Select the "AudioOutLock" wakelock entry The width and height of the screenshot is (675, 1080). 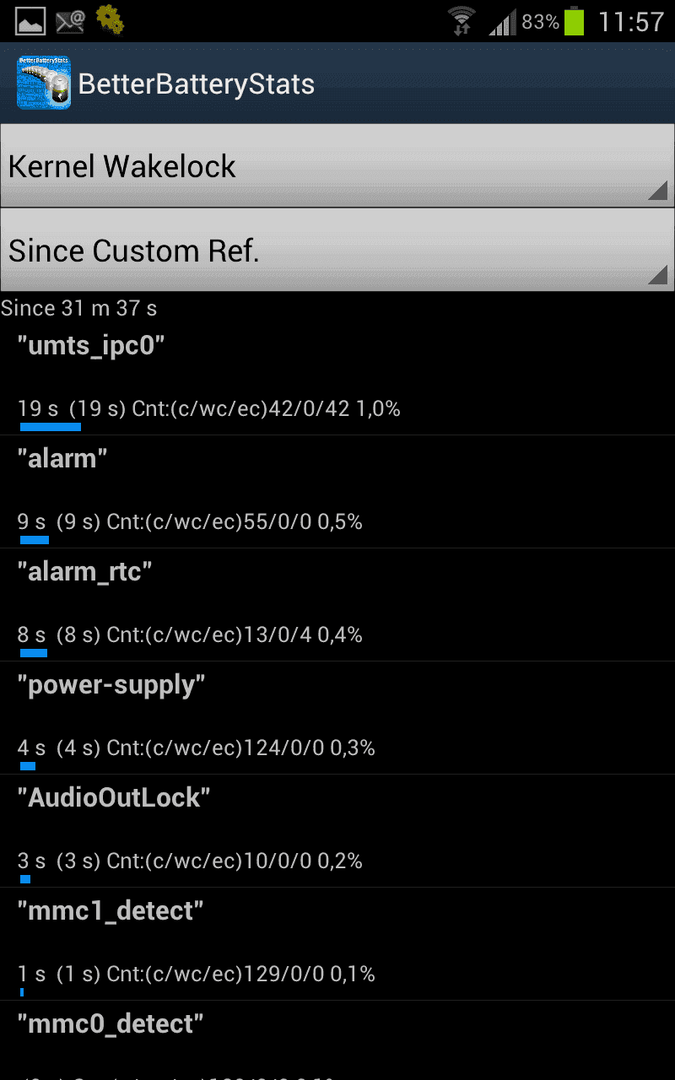point(338,831)
